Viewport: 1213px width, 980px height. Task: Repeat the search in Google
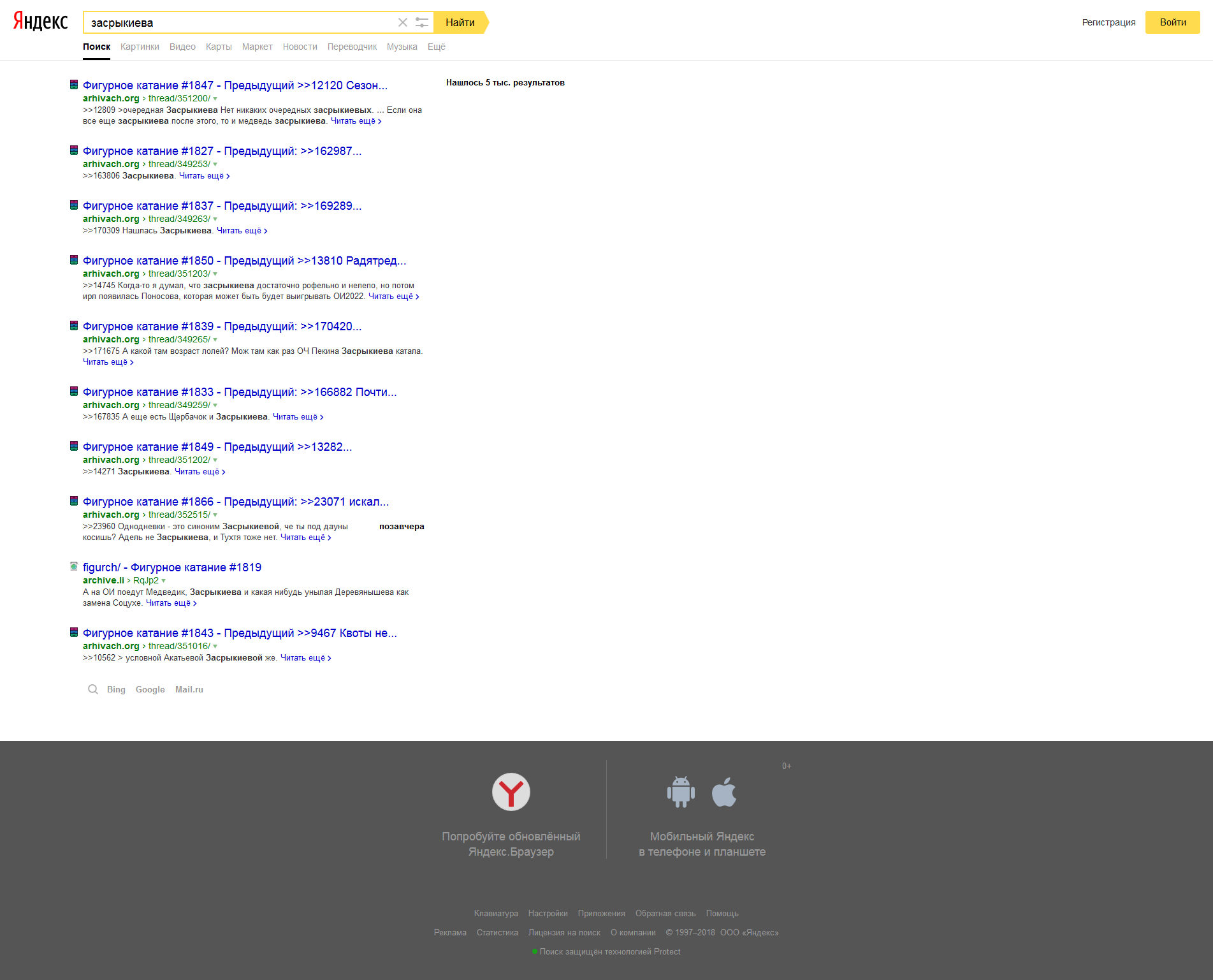click(150, 689)
